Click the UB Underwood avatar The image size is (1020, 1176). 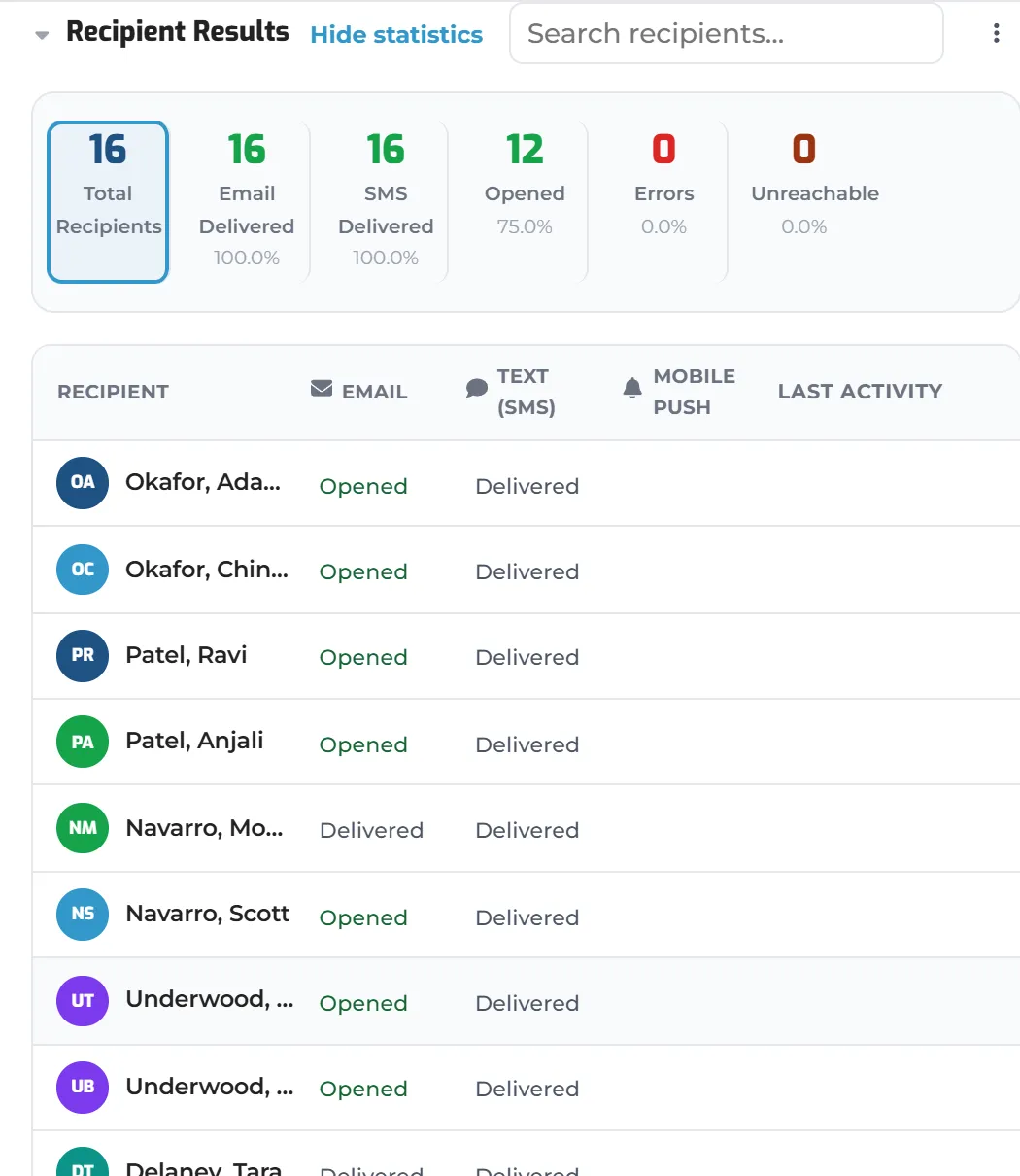pos(83,1087)
